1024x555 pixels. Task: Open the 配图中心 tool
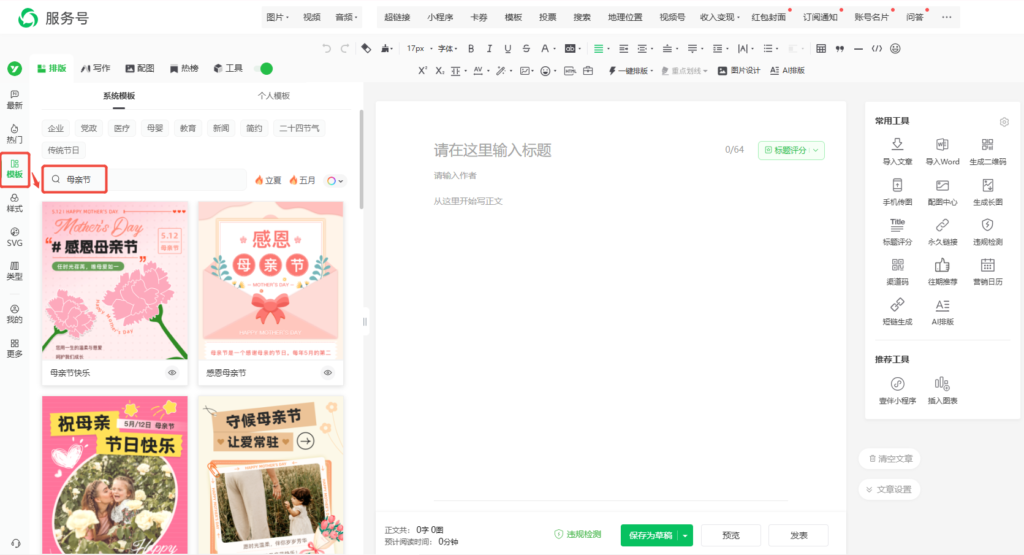pos(942,192)
